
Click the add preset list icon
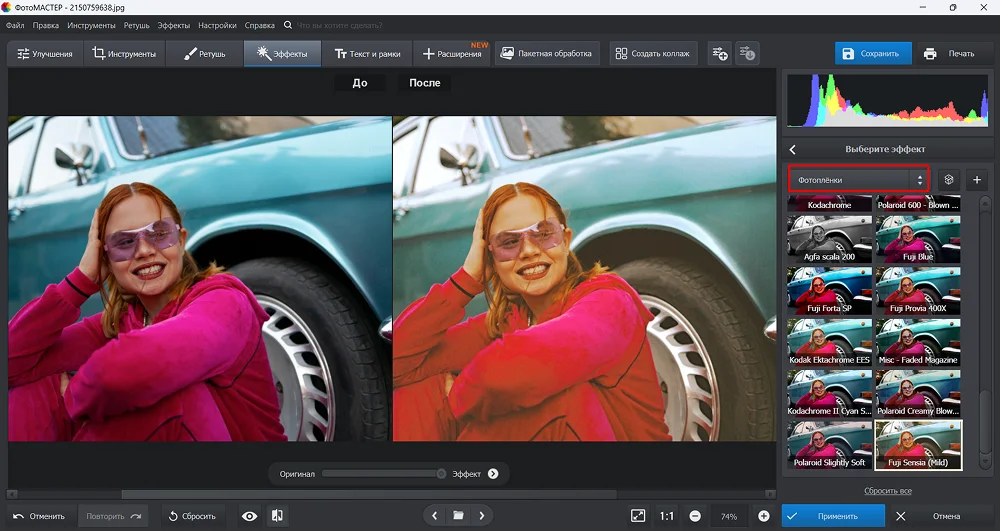click(x=720, y=54)
